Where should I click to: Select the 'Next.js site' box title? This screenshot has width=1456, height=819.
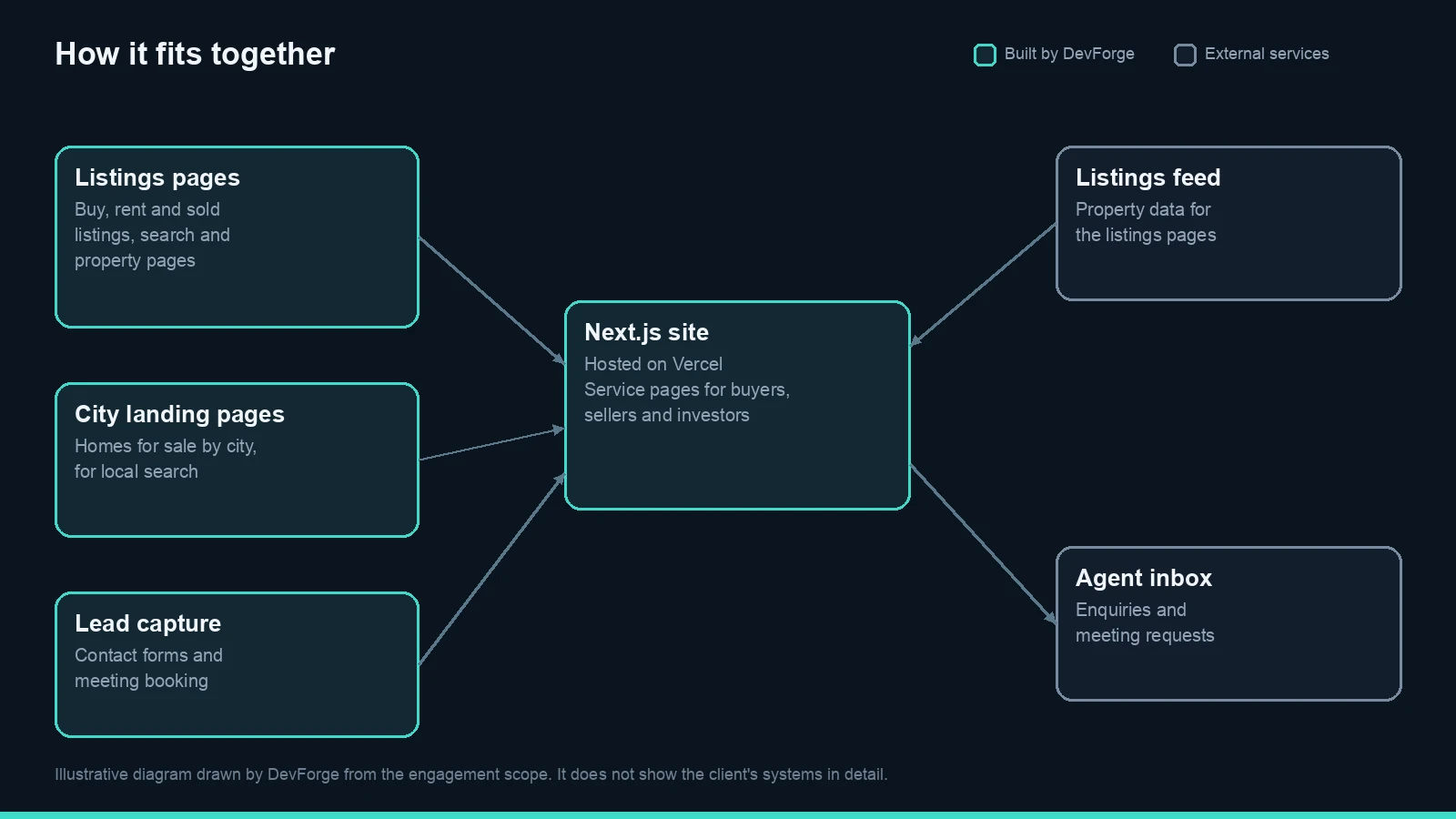click(x=646, y=332)
